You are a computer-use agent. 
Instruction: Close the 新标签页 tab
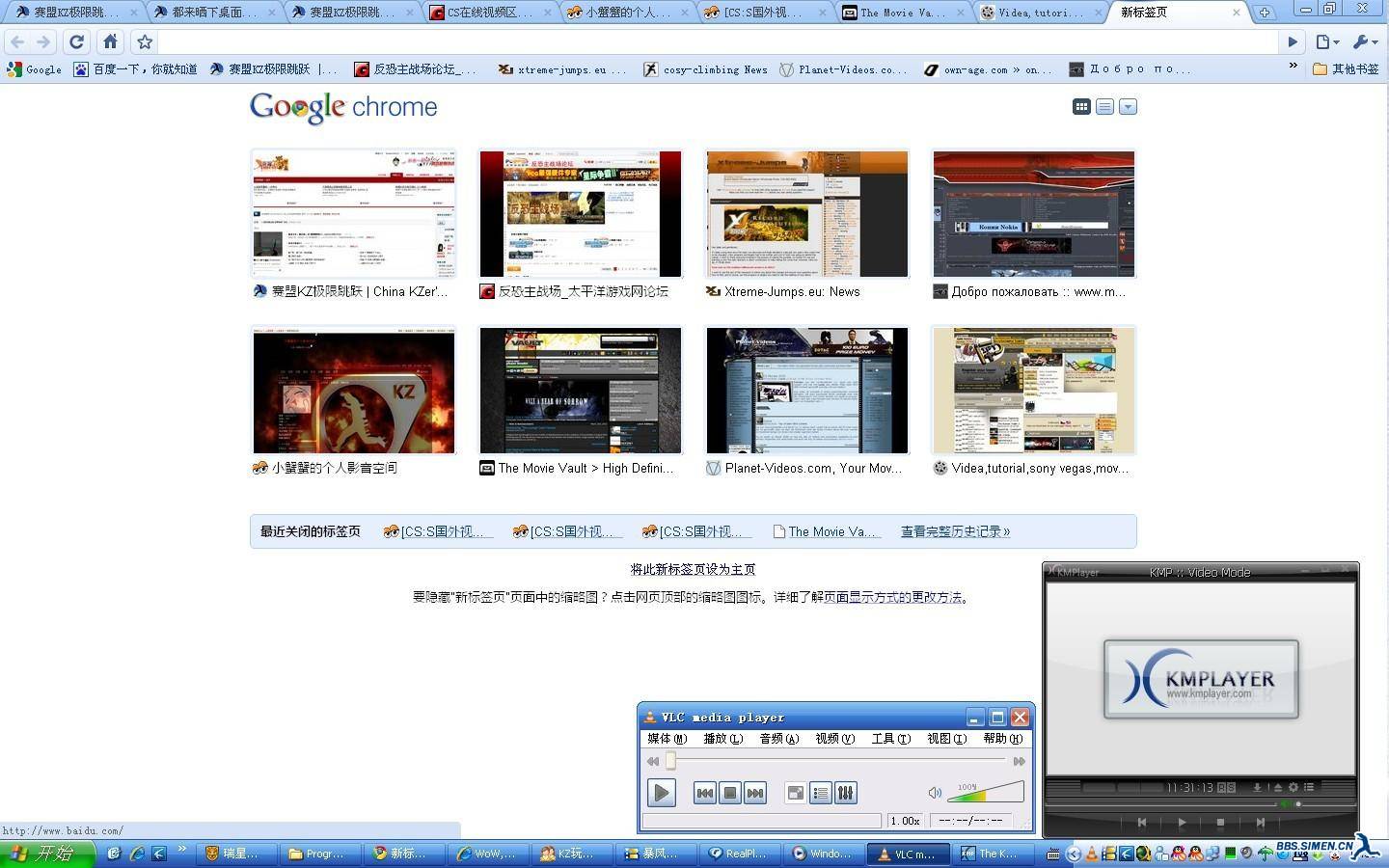click(1237, 13)
